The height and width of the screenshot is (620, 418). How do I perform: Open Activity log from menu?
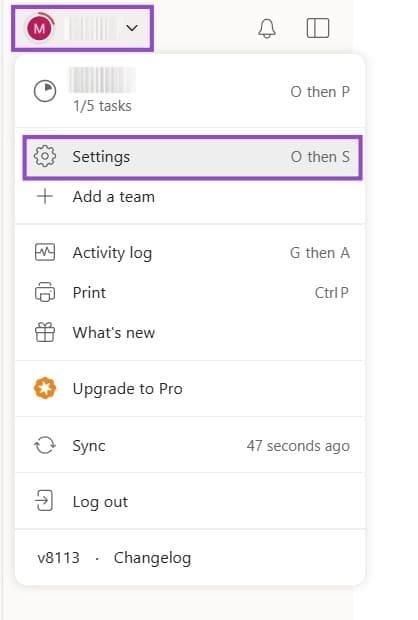tap(190, 253)
